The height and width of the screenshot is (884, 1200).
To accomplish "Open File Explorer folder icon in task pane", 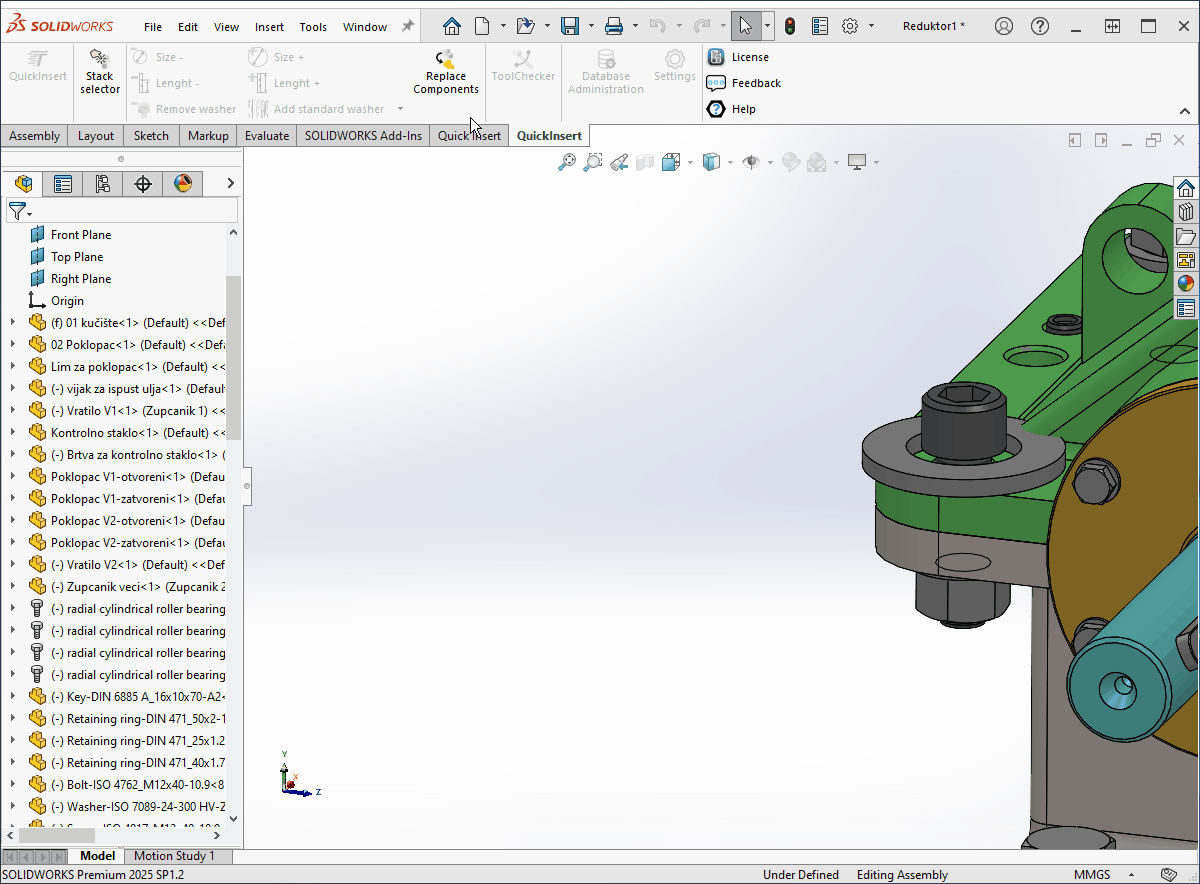I will (x=1186, y=236).
